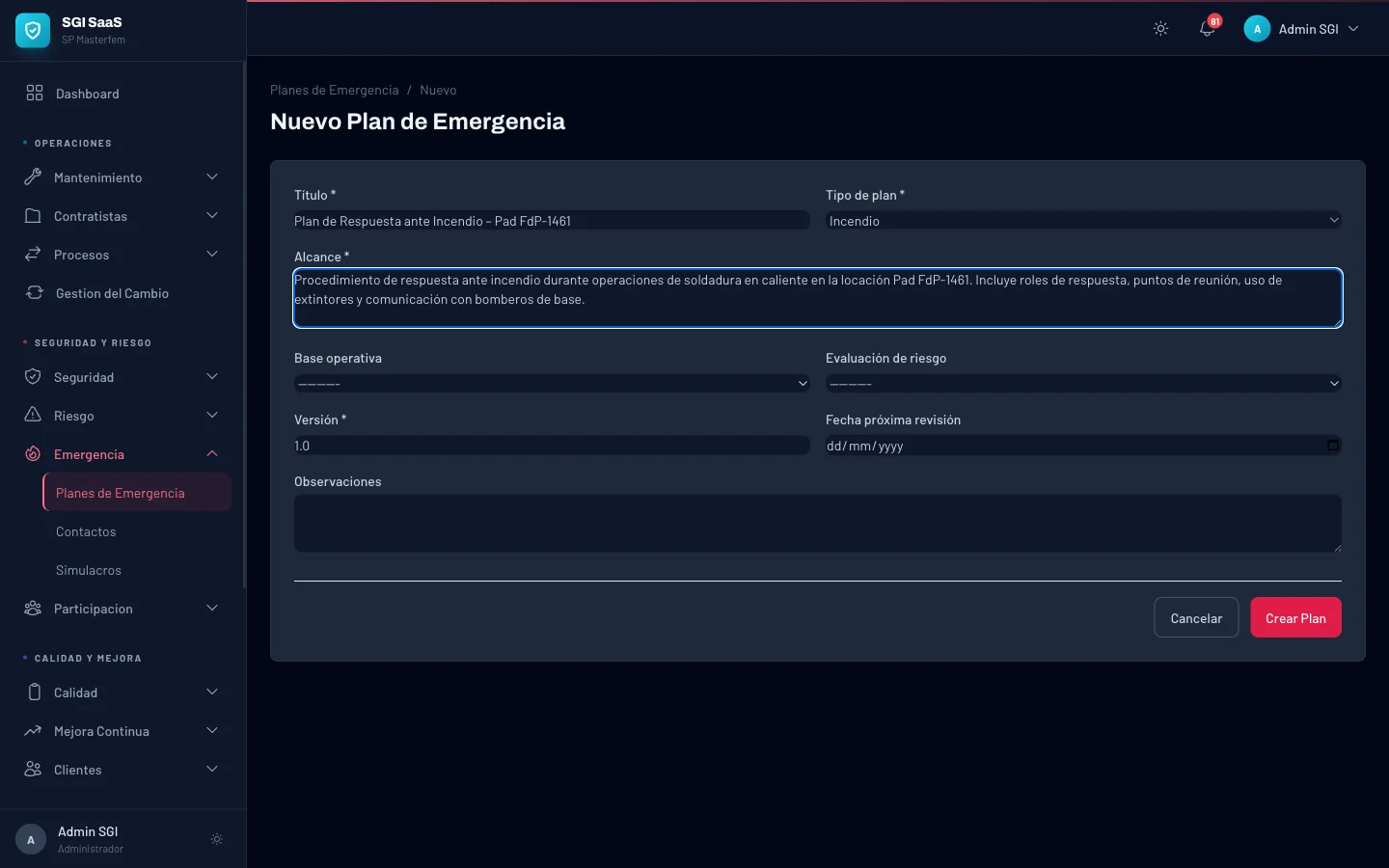The height and width of the screenshot is (868, 1389).
Task: Click the Dashboard grid icon
Action: coord(35,94)
